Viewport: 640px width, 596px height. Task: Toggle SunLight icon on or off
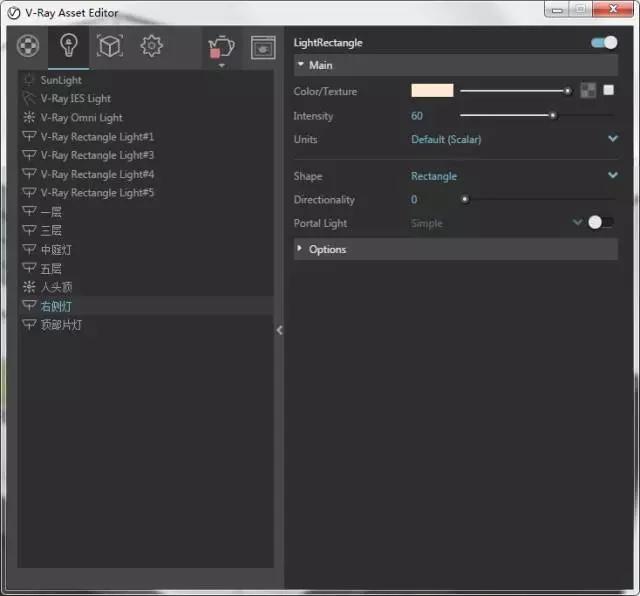29,80
